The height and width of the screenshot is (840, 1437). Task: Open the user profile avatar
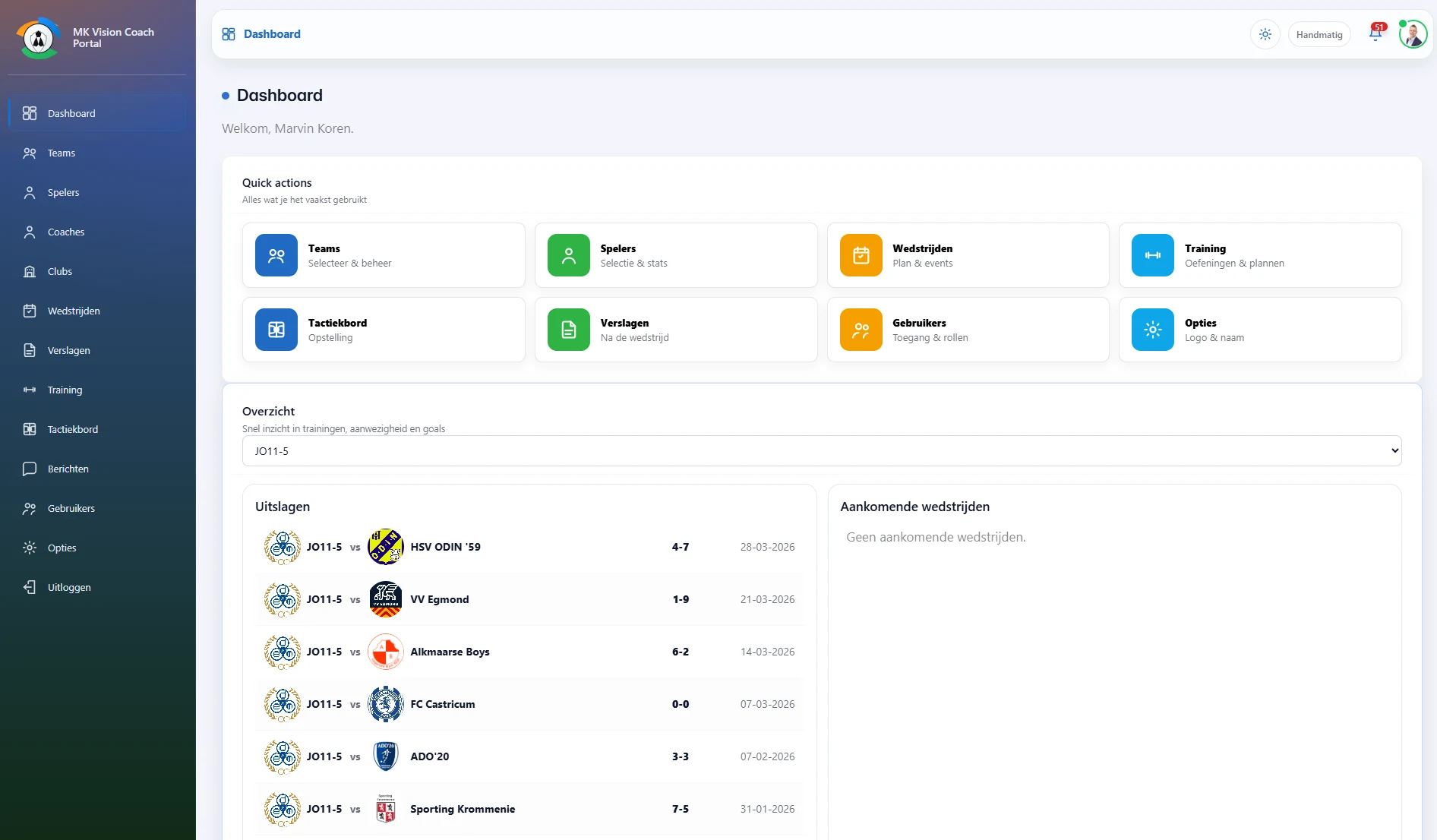[x=1413, y=34]
